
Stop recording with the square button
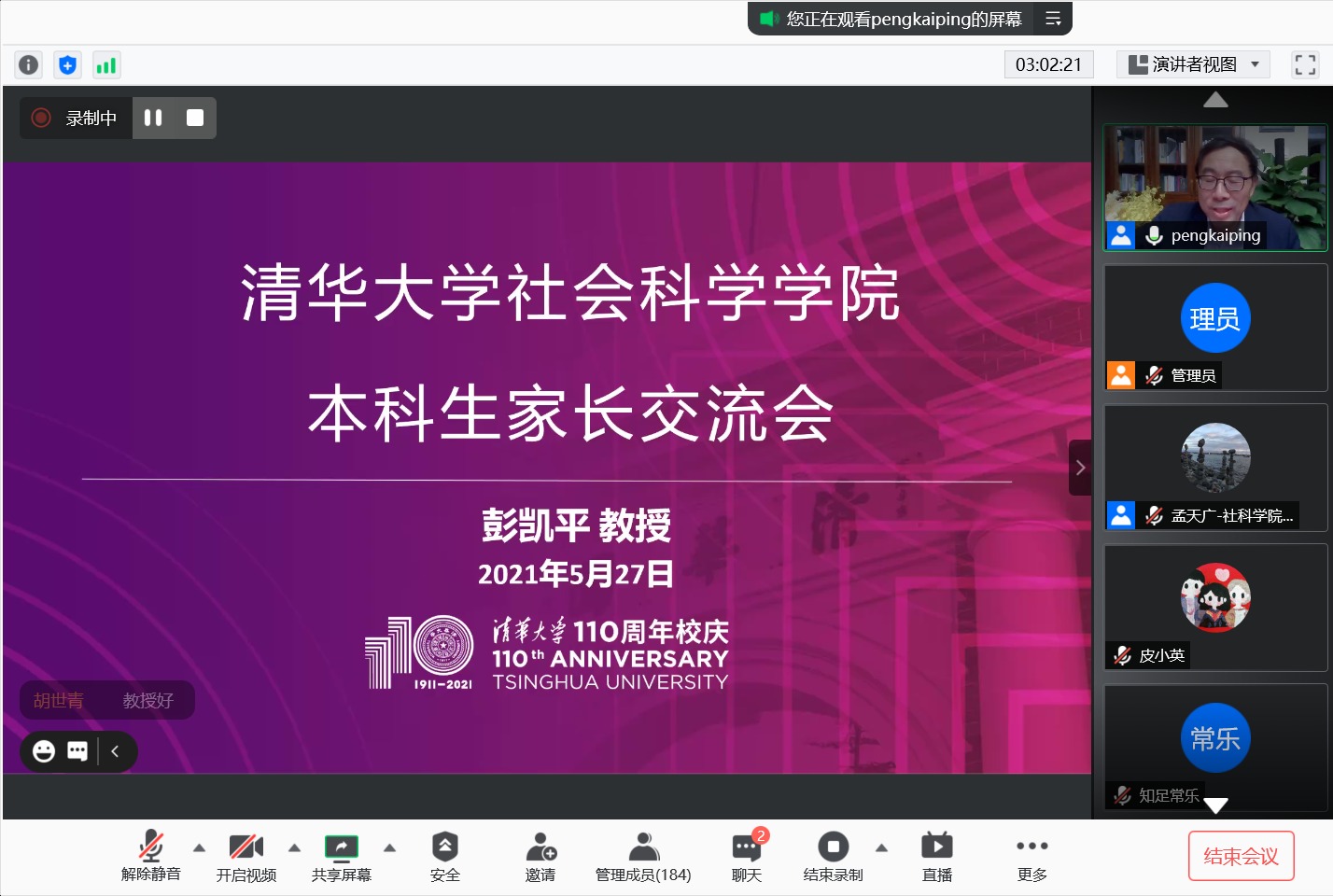[x=195, y=118]
